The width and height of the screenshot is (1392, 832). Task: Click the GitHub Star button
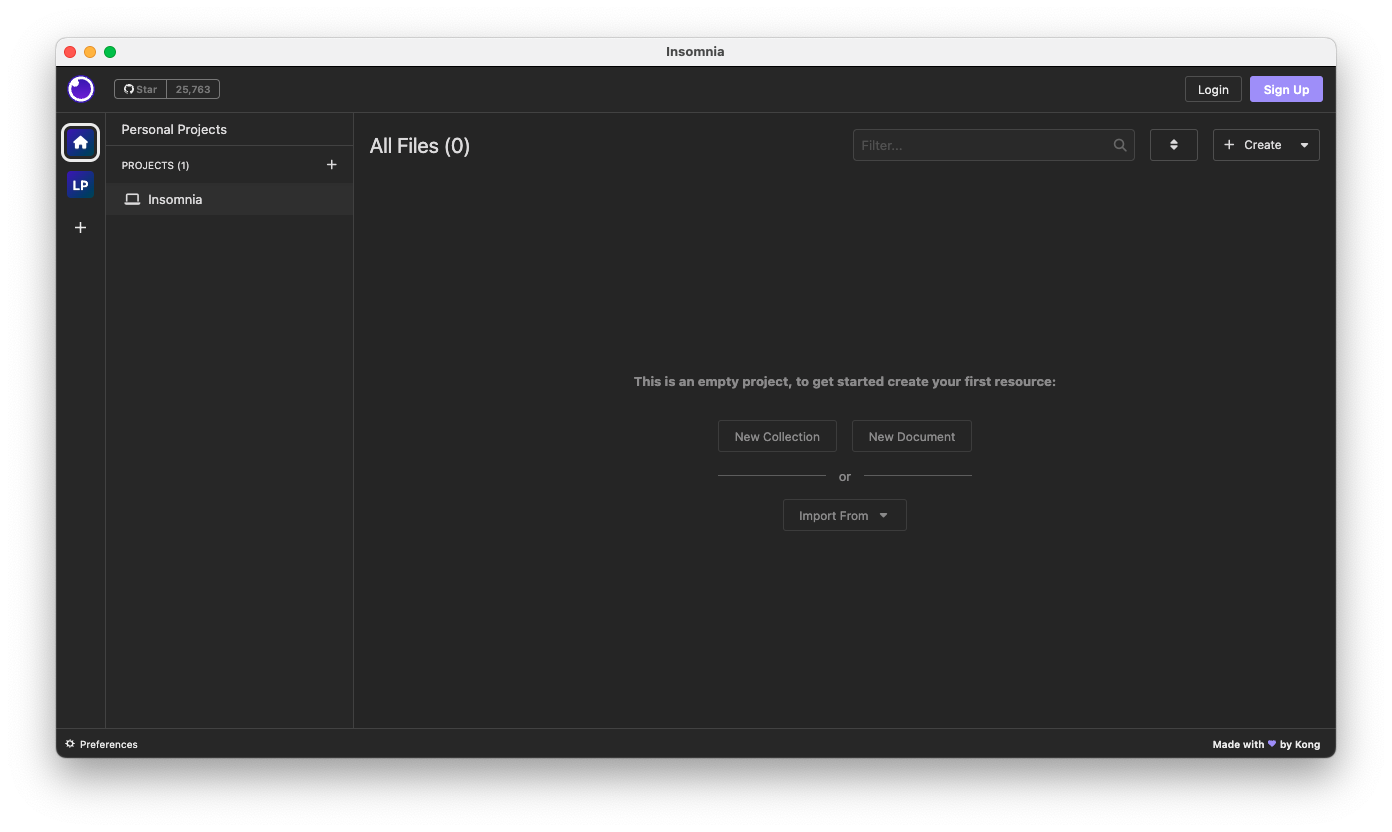141,89
